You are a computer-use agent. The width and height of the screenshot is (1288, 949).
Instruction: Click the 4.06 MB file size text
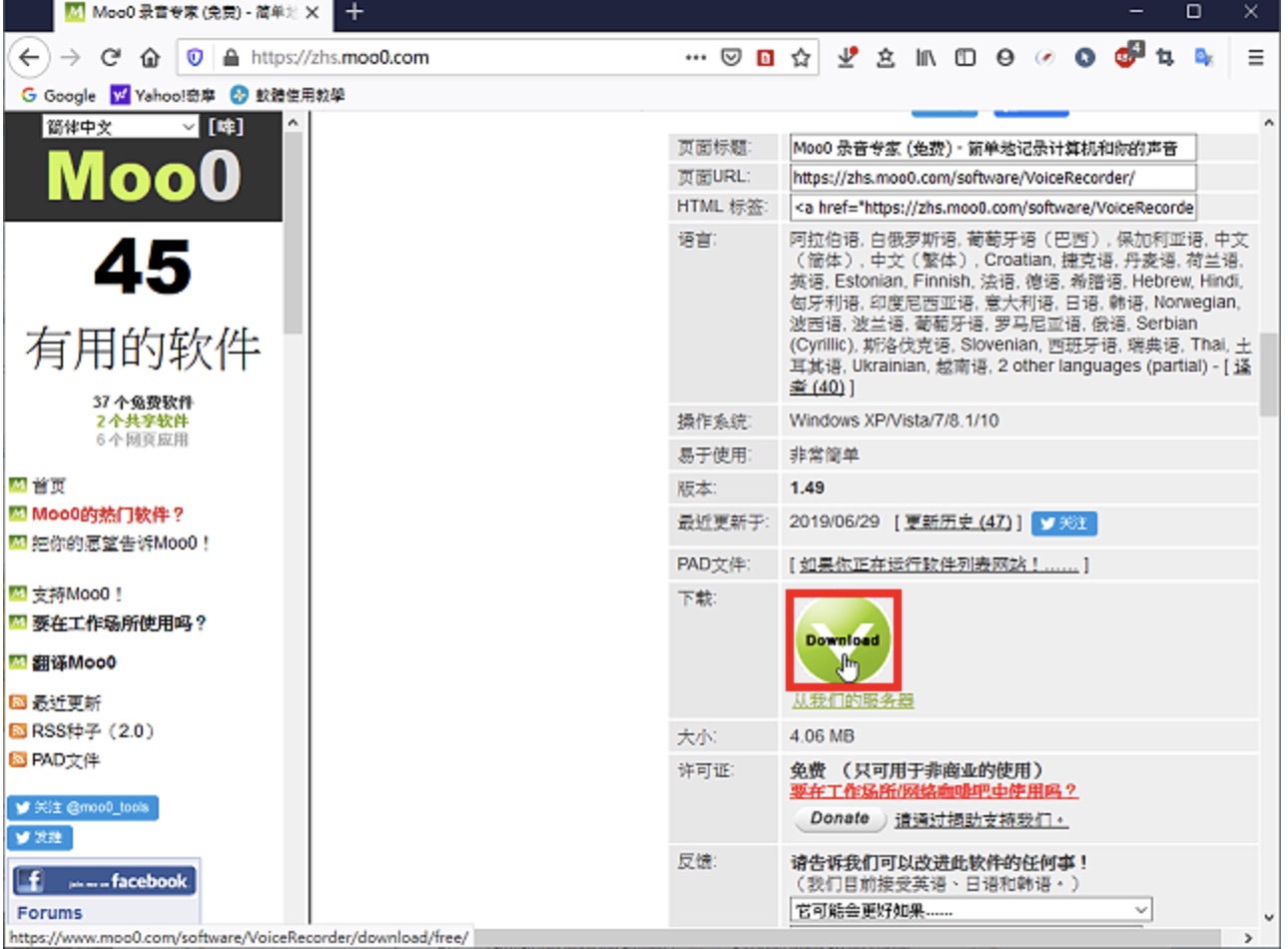pos(822,736)
